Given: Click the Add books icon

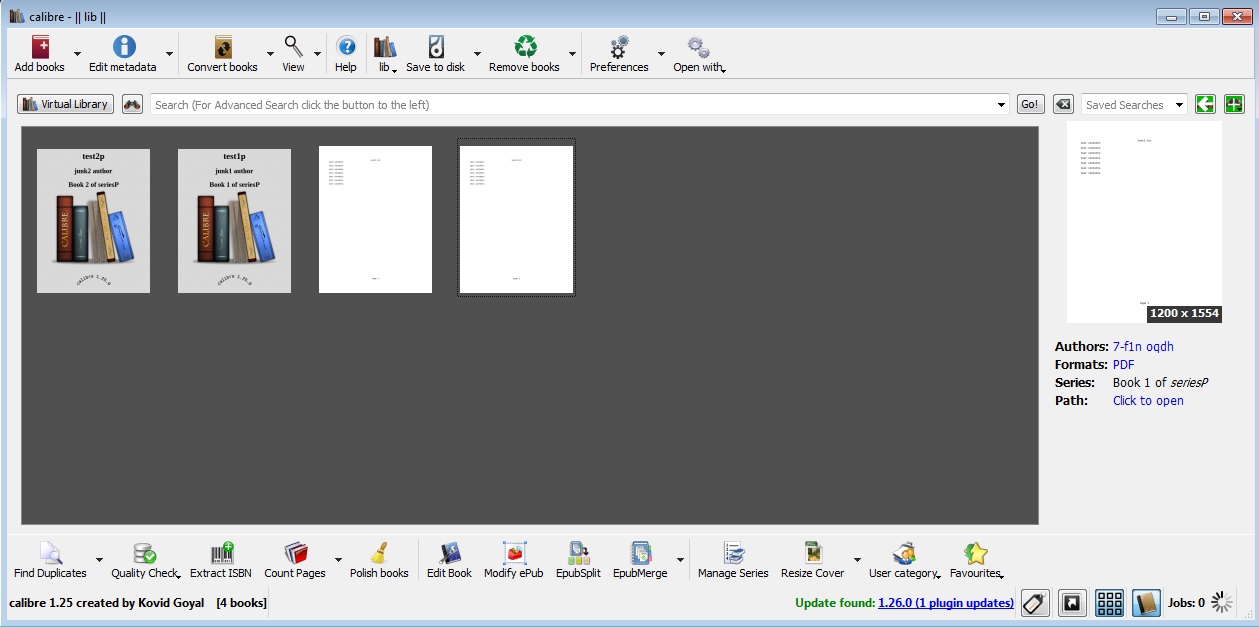Looking at the screenshot, I should point(40,47).
